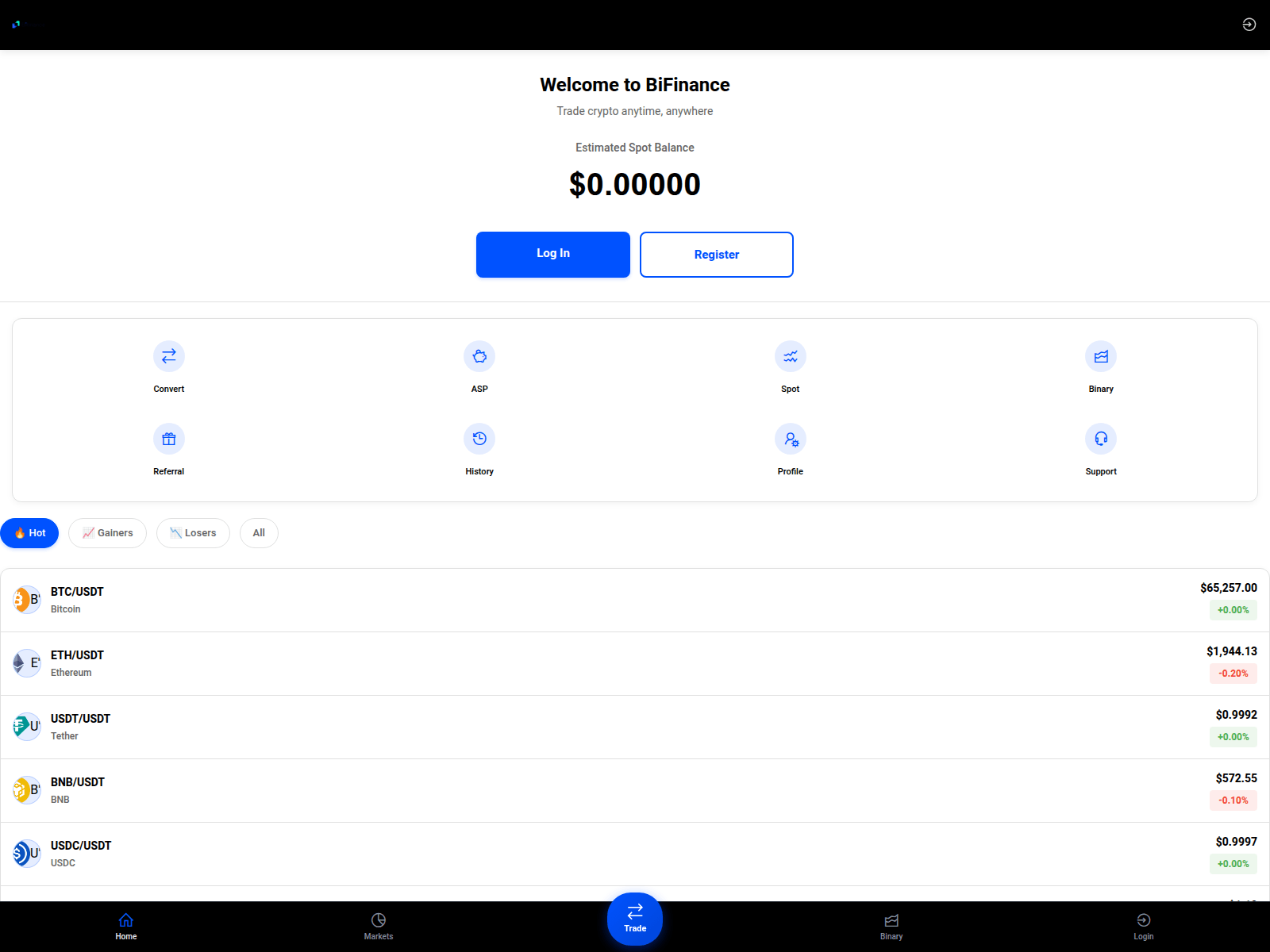The height and width of the screenshot is (952, 1270).
Task: Click the Support label under its icon
Action: 1101,471
